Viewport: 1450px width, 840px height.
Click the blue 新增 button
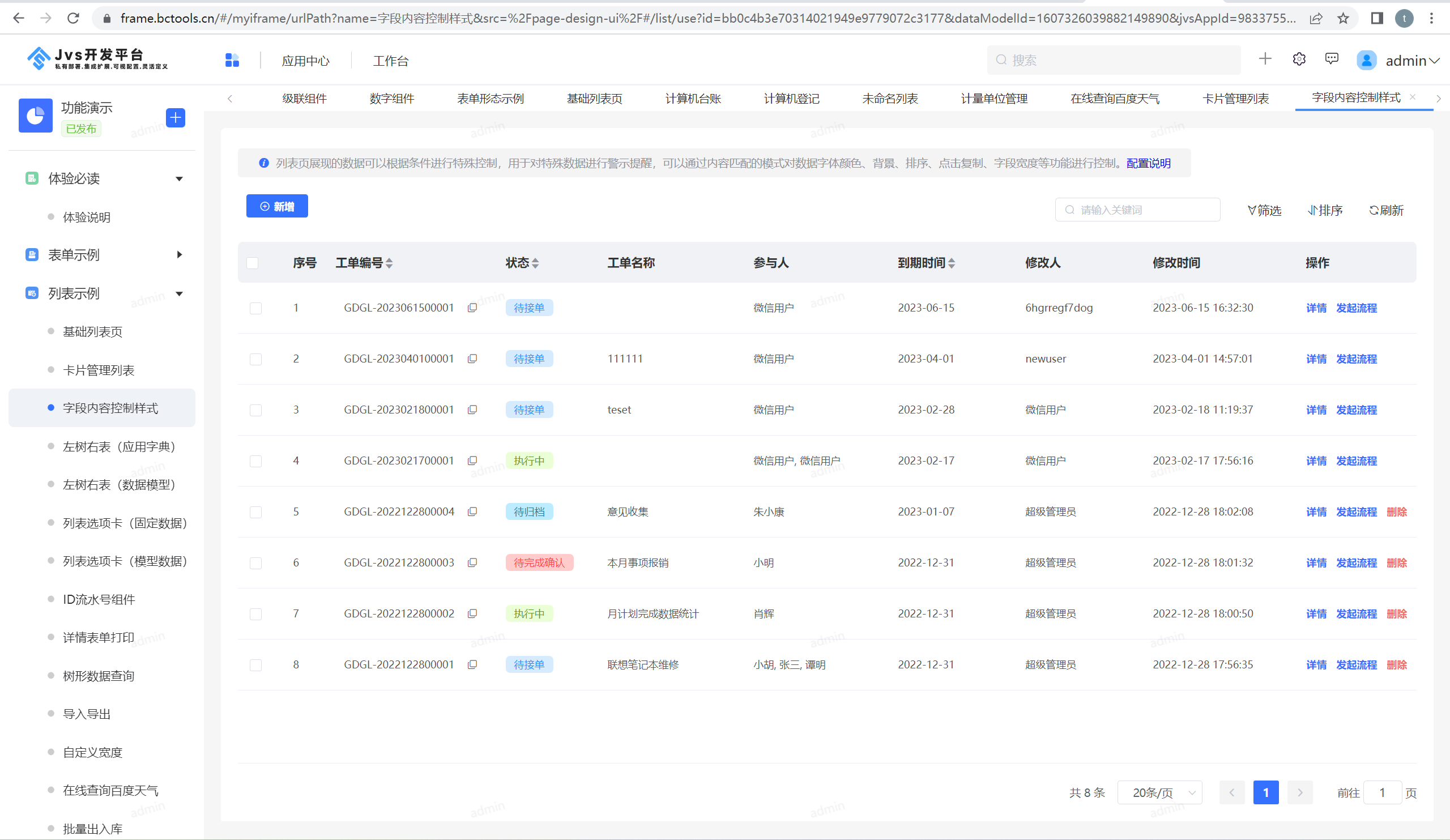[x=277, y=207]
